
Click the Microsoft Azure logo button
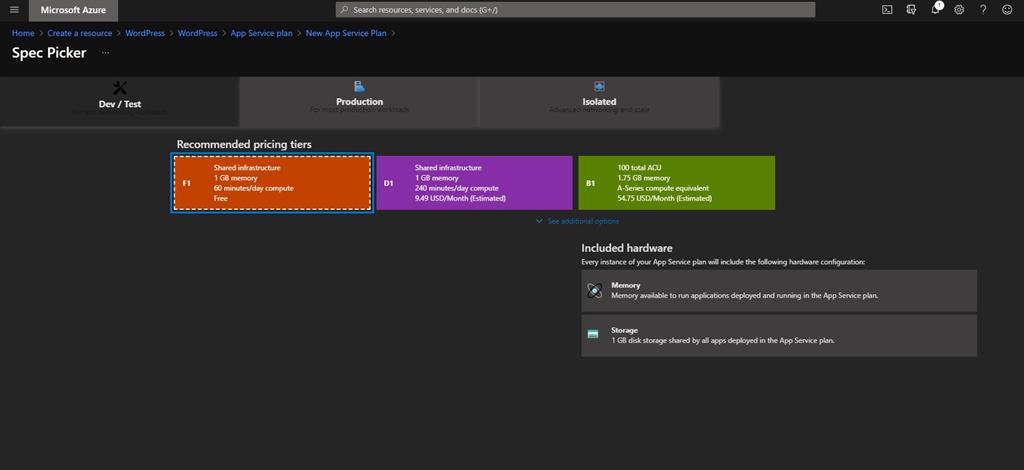click(73, 10)
